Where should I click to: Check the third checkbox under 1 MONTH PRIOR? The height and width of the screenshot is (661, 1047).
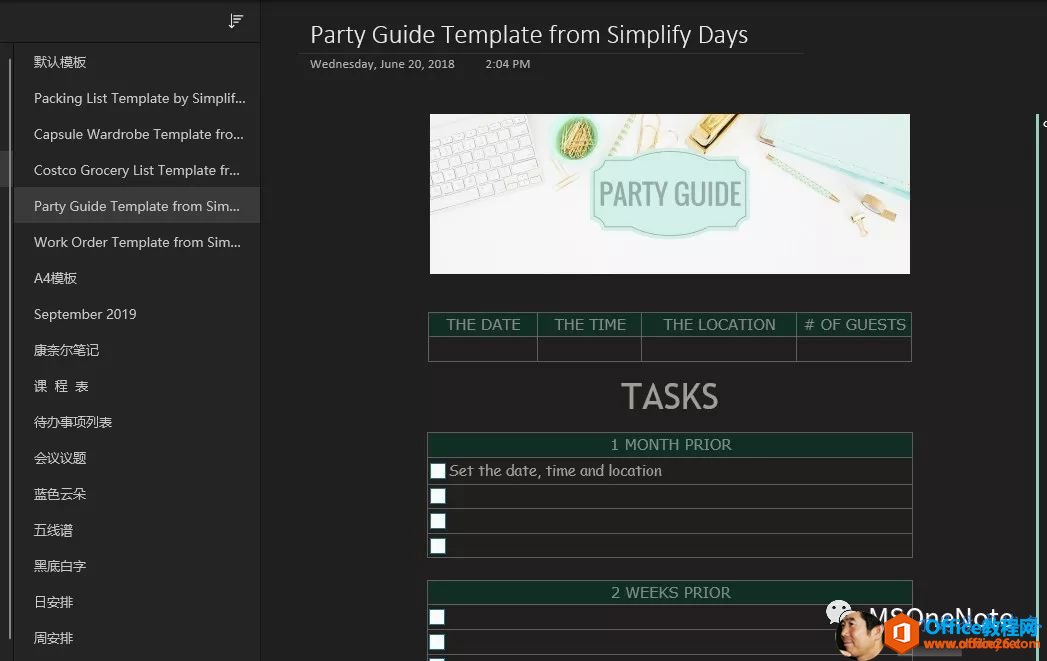click(438, 521)
